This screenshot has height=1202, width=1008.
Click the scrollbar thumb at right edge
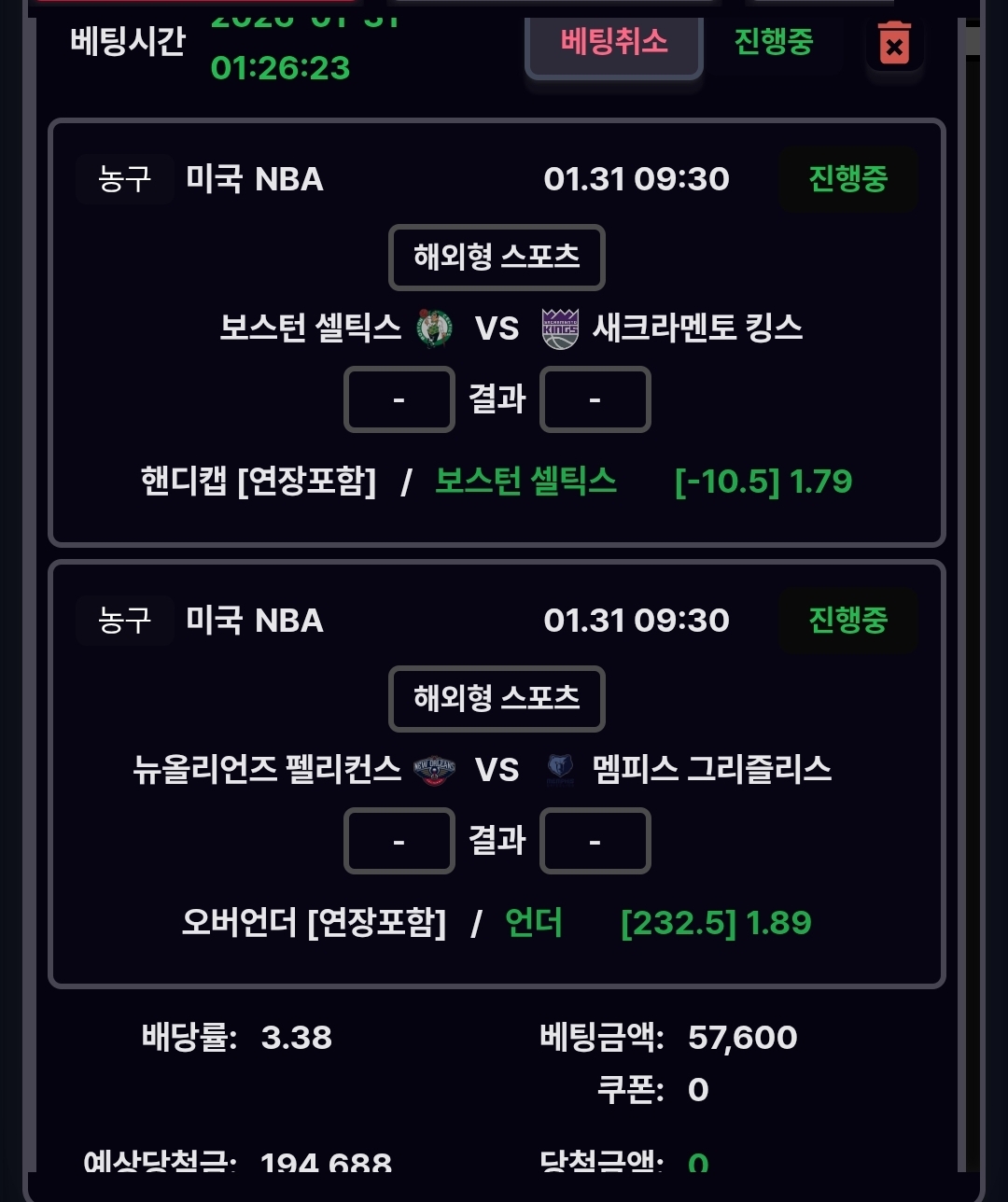point(973,41)
